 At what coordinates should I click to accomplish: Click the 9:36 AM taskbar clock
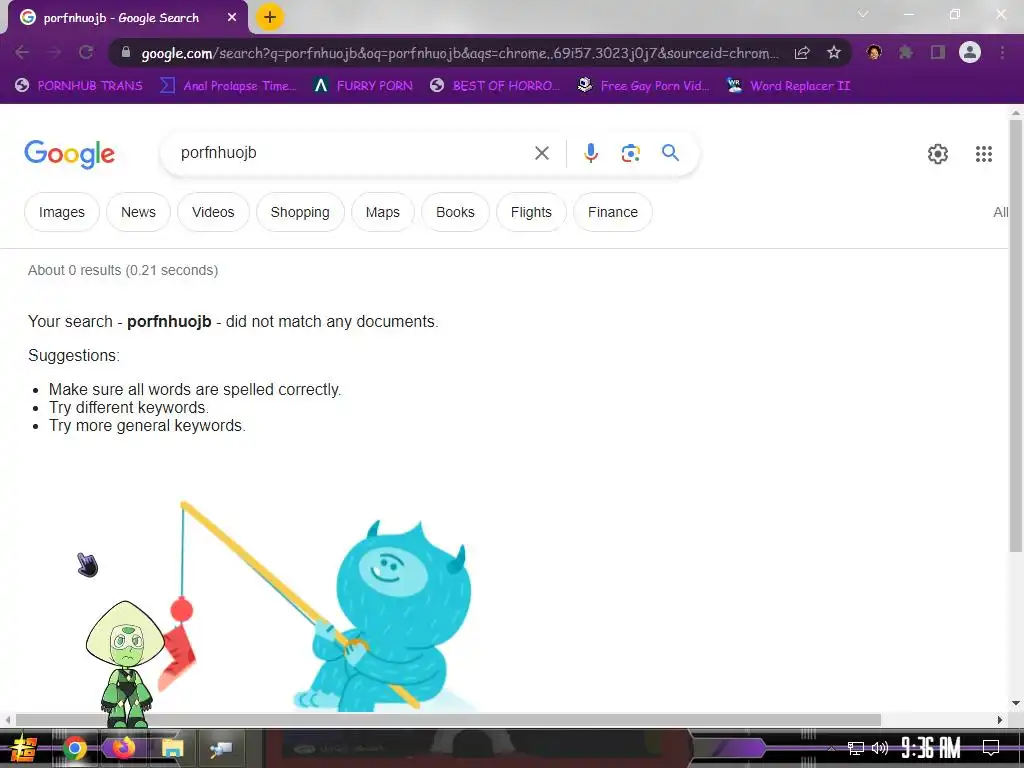[x=930, y=748]
